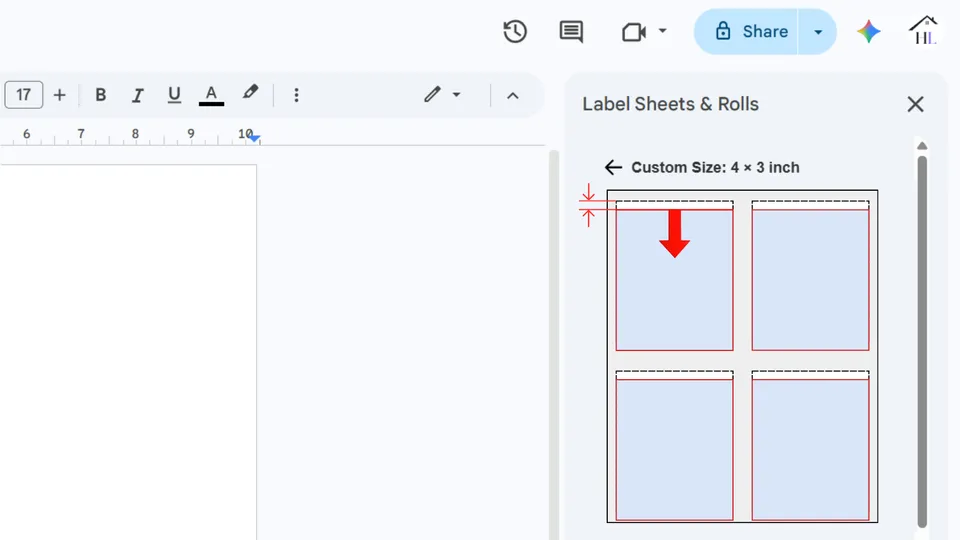960x540 pixels.
Task: Collapse the menus with up chevron
Action: coord(512,96)
